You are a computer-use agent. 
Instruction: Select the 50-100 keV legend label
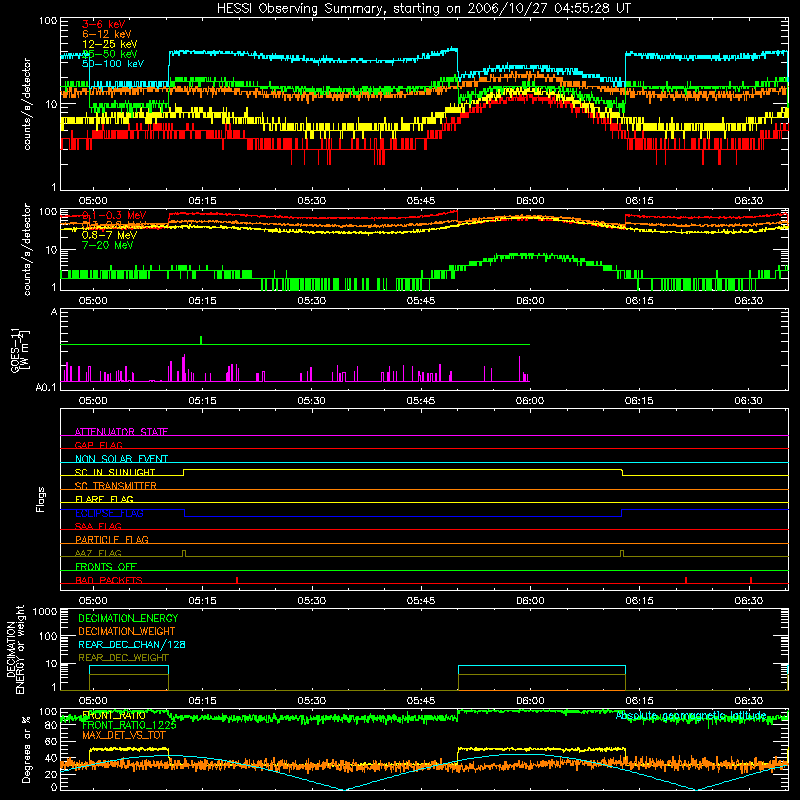113,64
